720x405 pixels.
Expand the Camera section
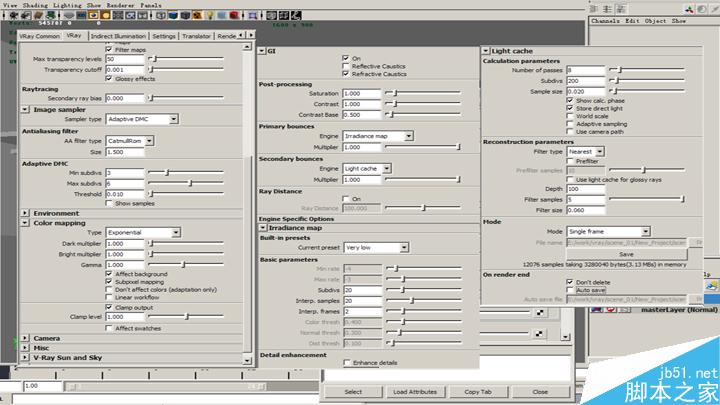click(25, 338)
